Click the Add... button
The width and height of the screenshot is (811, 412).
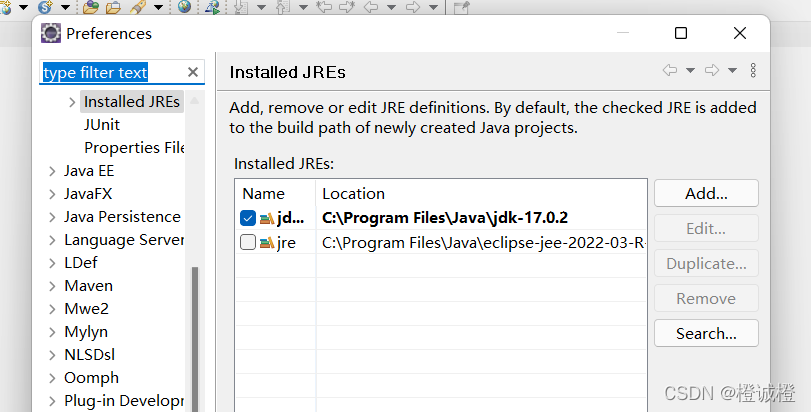(x=706, y=193)
